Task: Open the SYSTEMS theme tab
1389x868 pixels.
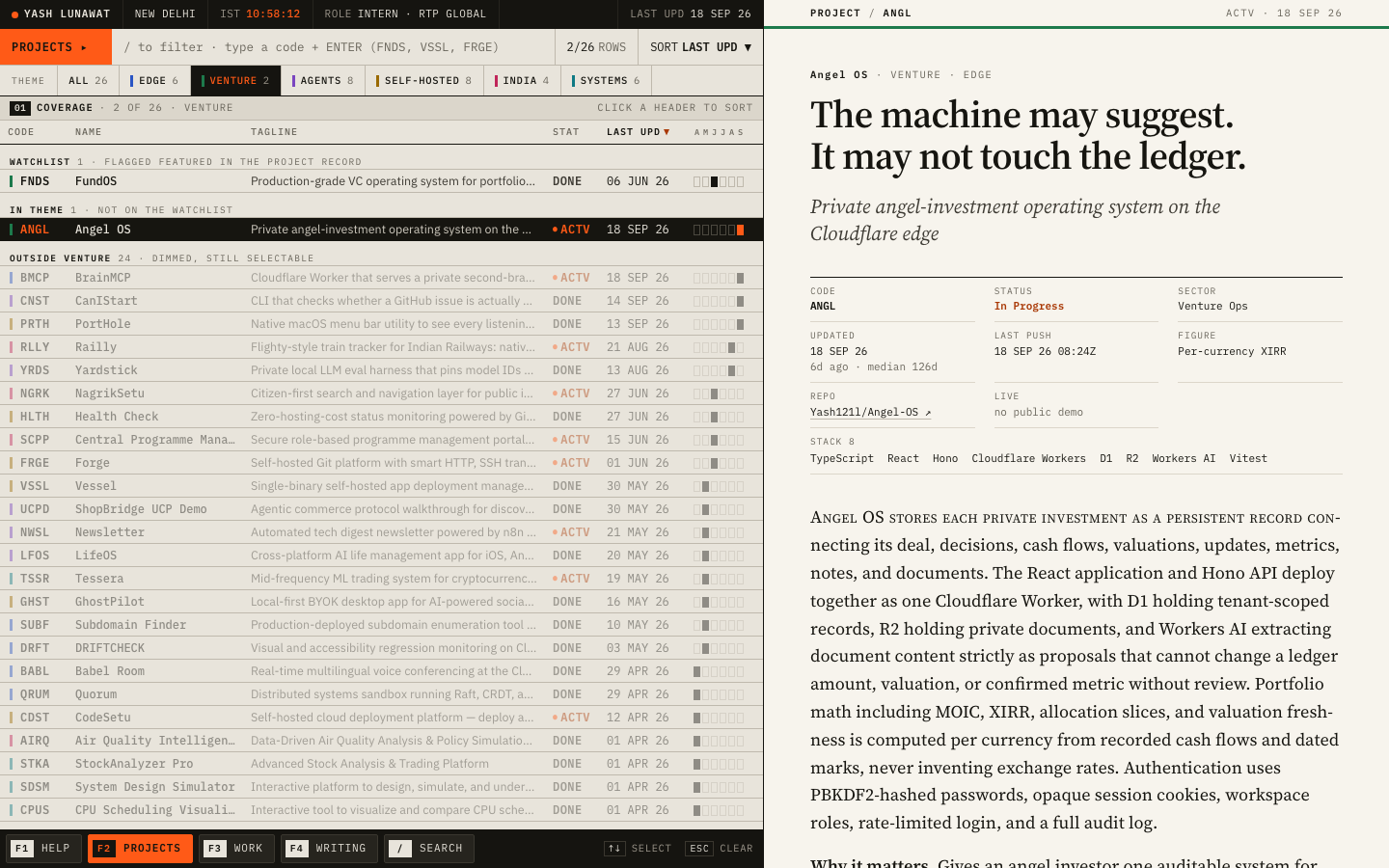Action: (x=607, y=81)
